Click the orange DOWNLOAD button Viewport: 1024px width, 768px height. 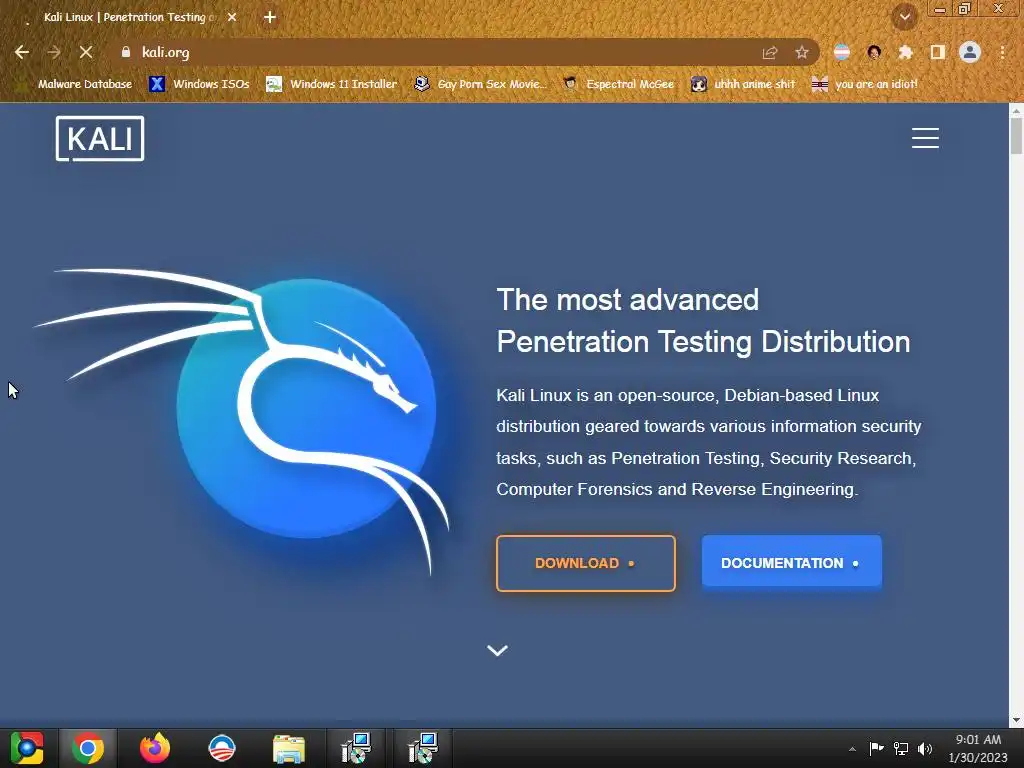(x=586, y=564)
